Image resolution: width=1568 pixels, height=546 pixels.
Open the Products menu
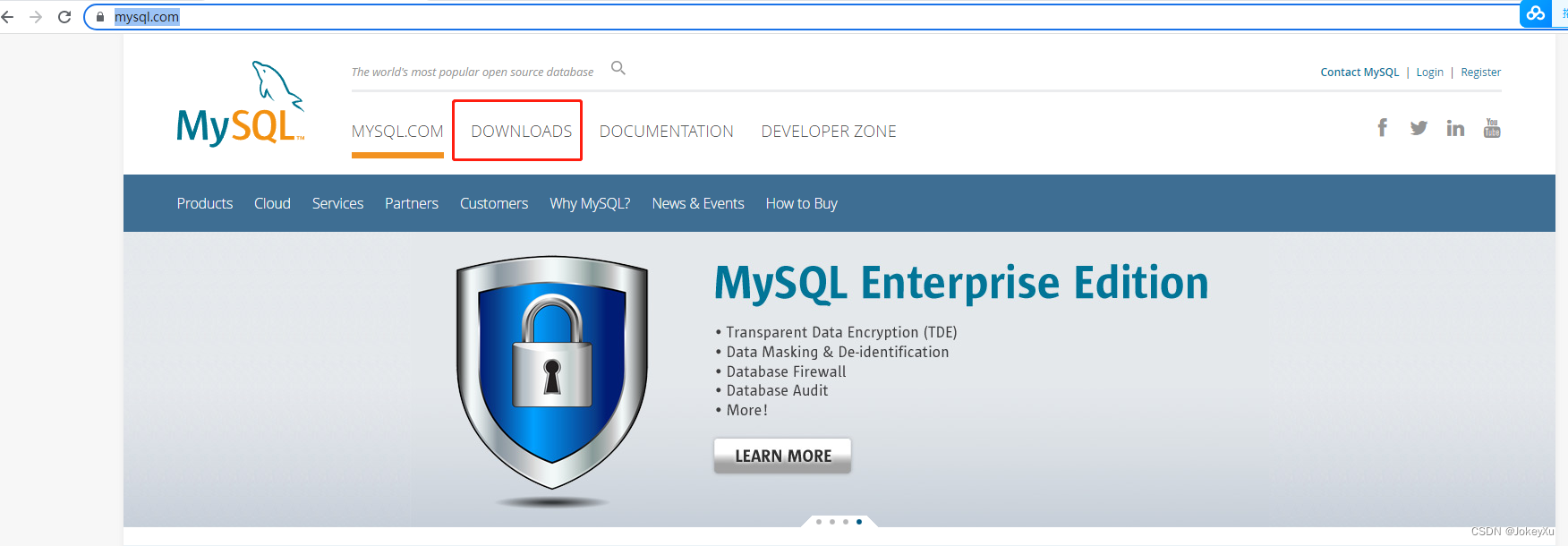point(205,203)
